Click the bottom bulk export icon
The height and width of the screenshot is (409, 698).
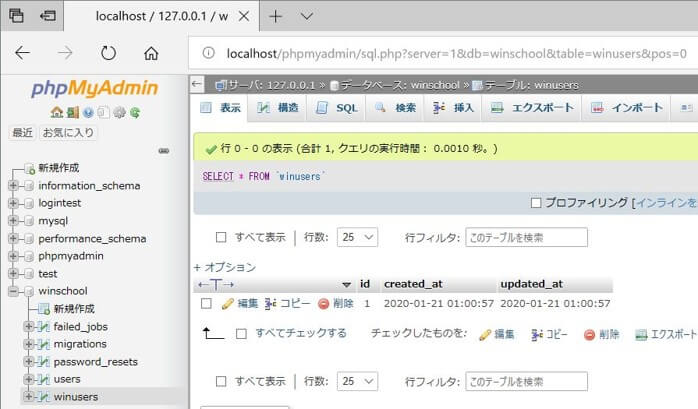tap(641, 335)
